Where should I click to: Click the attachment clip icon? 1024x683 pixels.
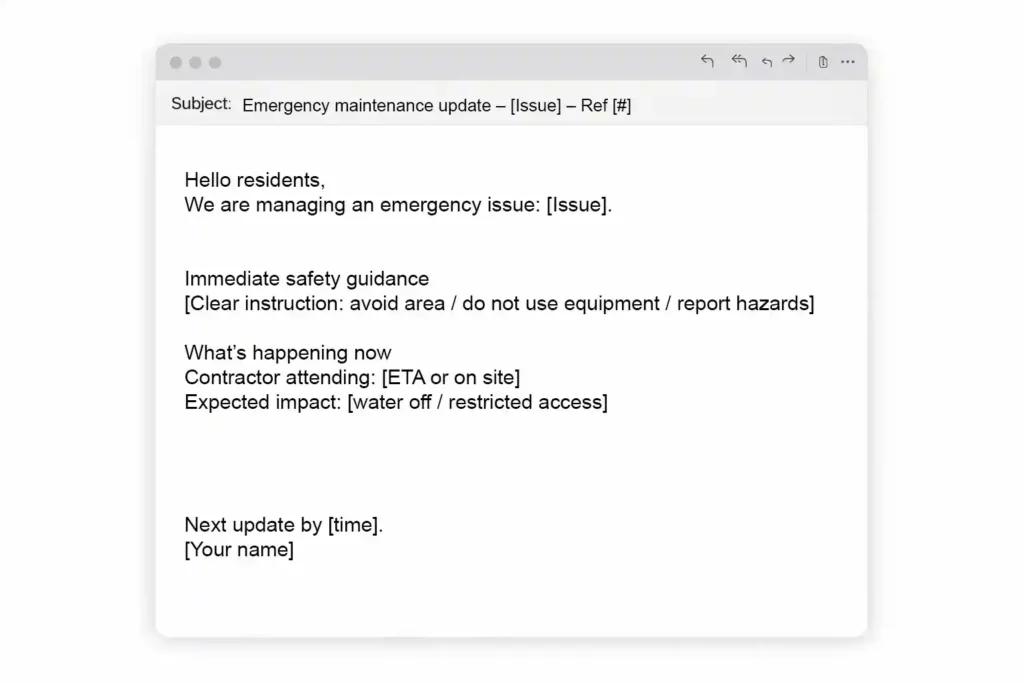823,62
